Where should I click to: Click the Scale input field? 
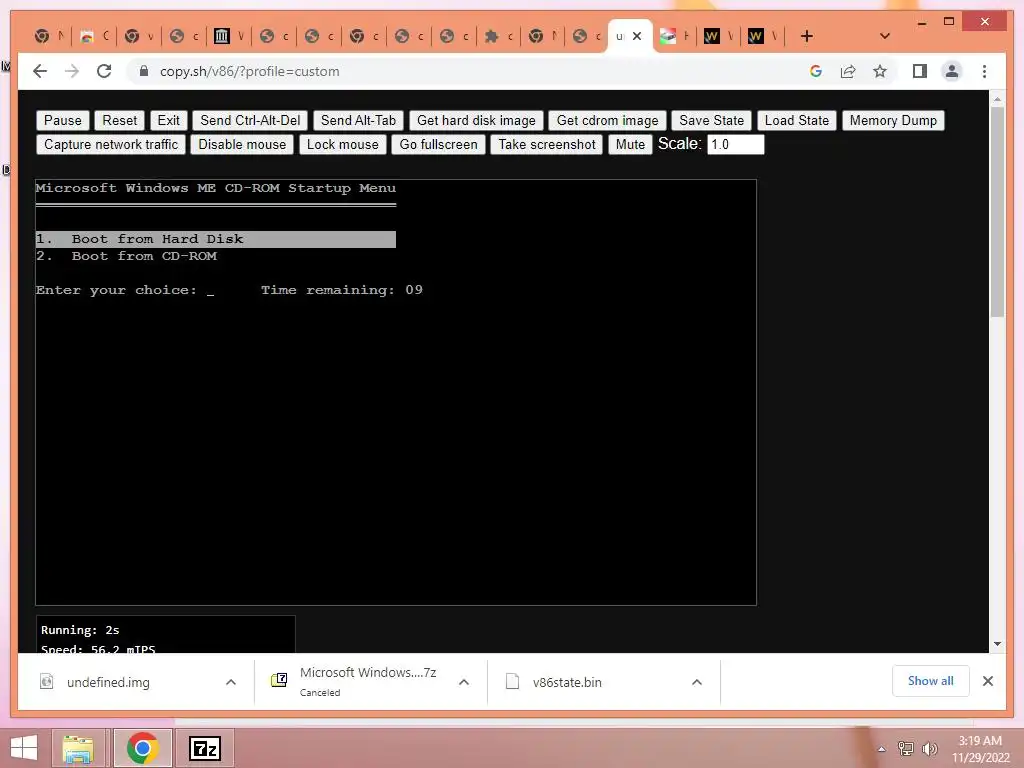[735, 144]
